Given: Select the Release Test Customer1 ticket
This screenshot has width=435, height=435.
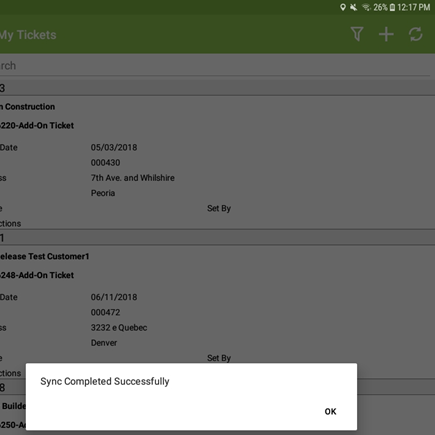Looking at the screenshot, I should tap(45, 256).
